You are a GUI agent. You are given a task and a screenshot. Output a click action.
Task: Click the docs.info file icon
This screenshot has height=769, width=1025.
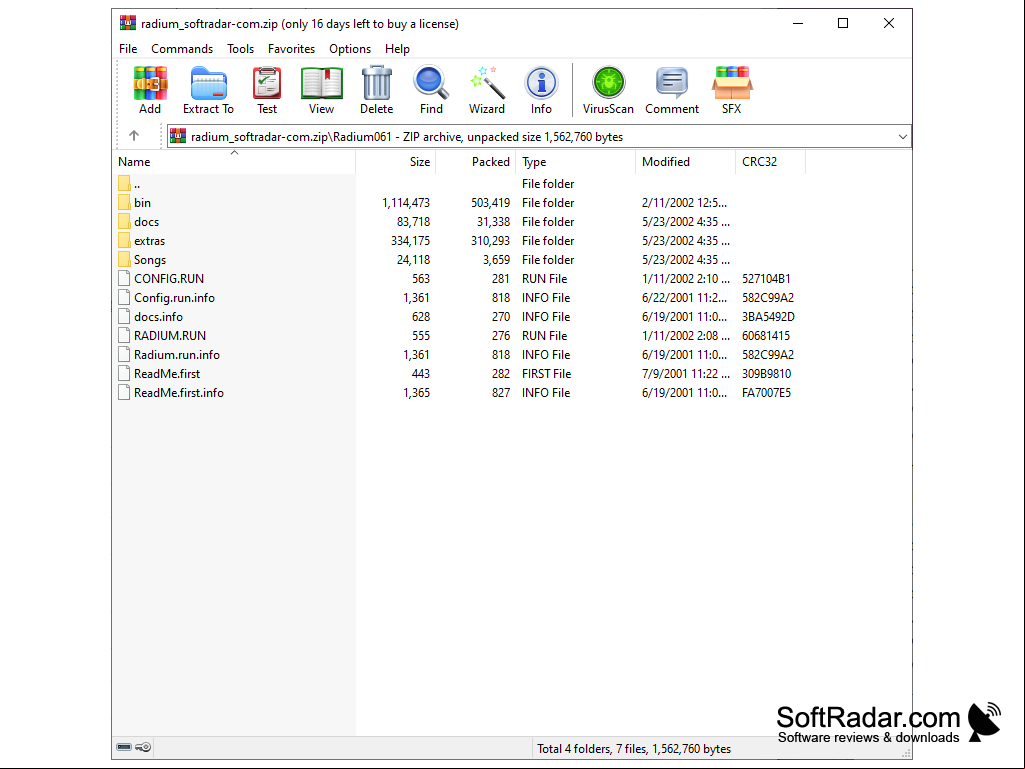tap(124, 316)
